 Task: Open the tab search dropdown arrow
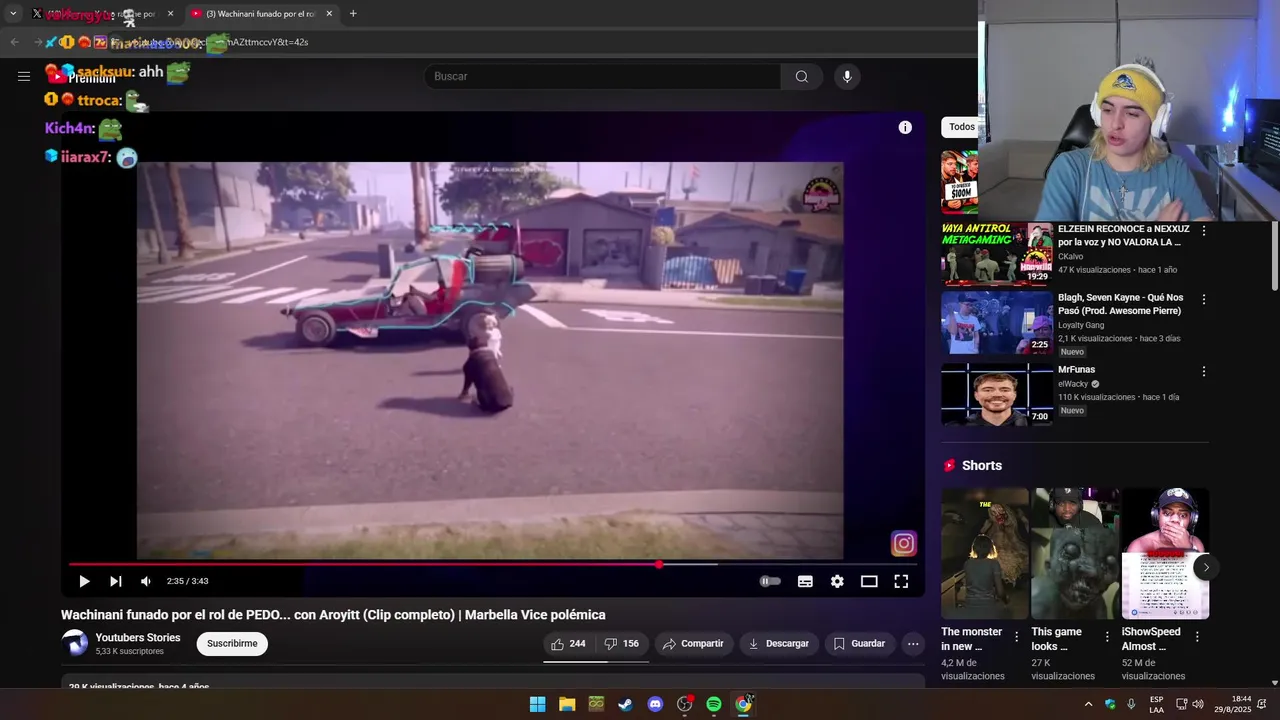click(x=13, y=14)
